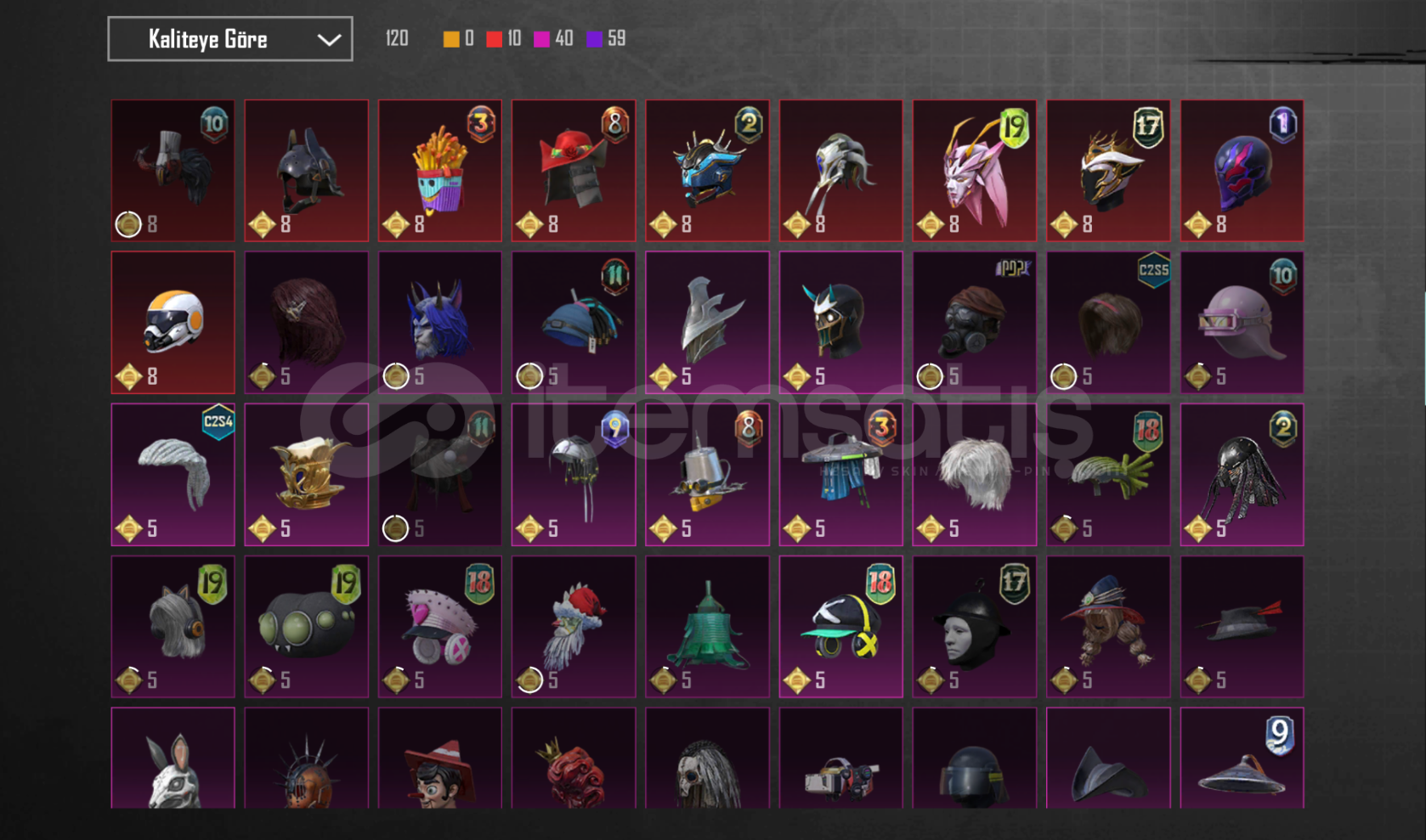1426x840 pixels.
Task: Select the french fries helmet item
Action: [x=440, y=171]
